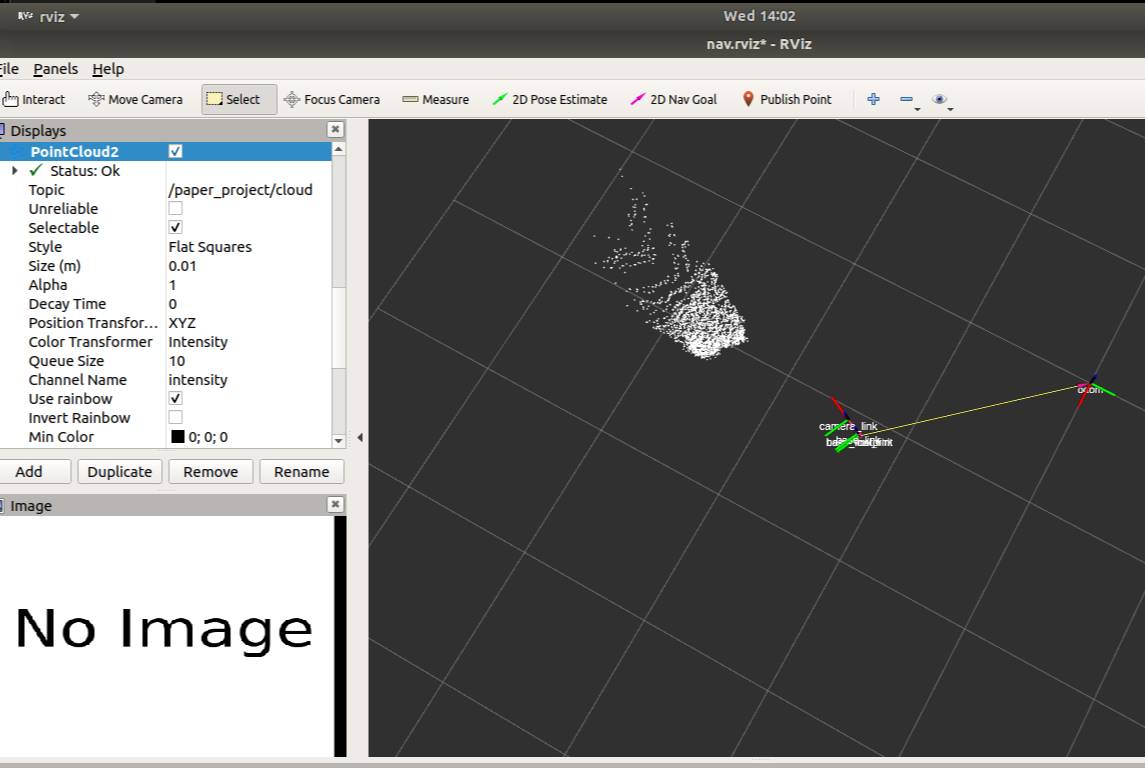Viewport: 1145px width, 768px height.
Task: Click the clock showing Wed 14:02
Action: [x=759, y=16]
